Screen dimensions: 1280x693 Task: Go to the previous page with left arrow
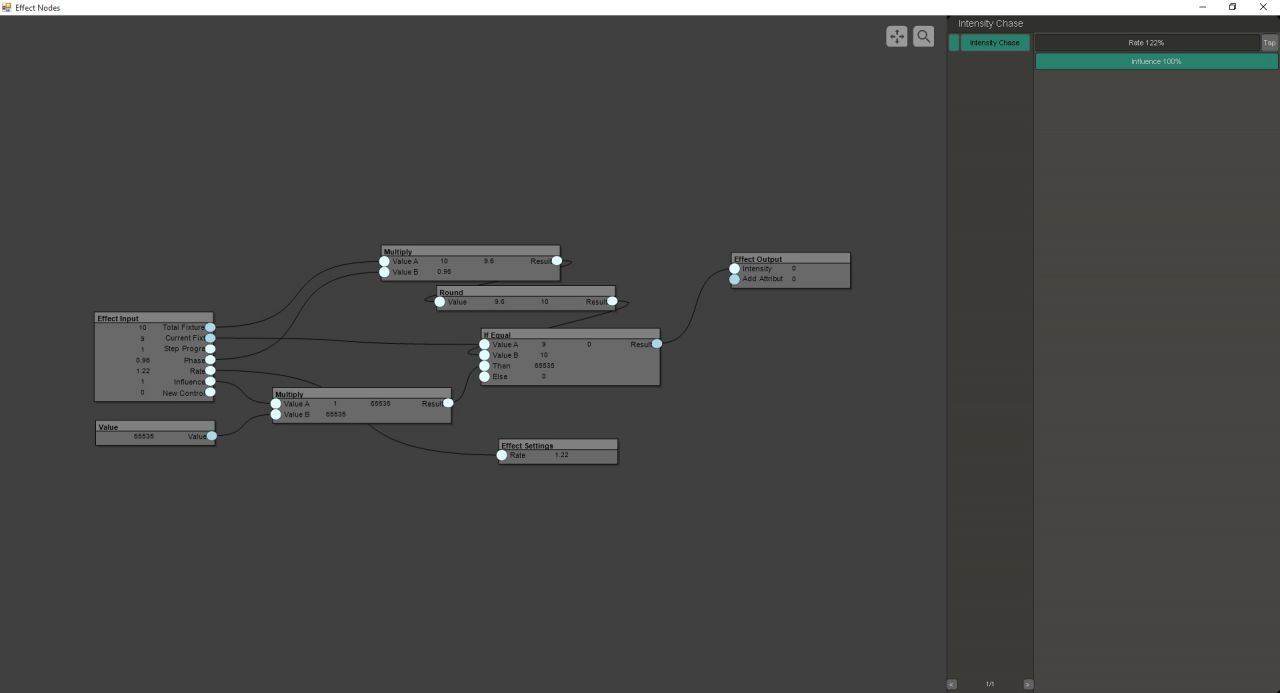[951, 684]
